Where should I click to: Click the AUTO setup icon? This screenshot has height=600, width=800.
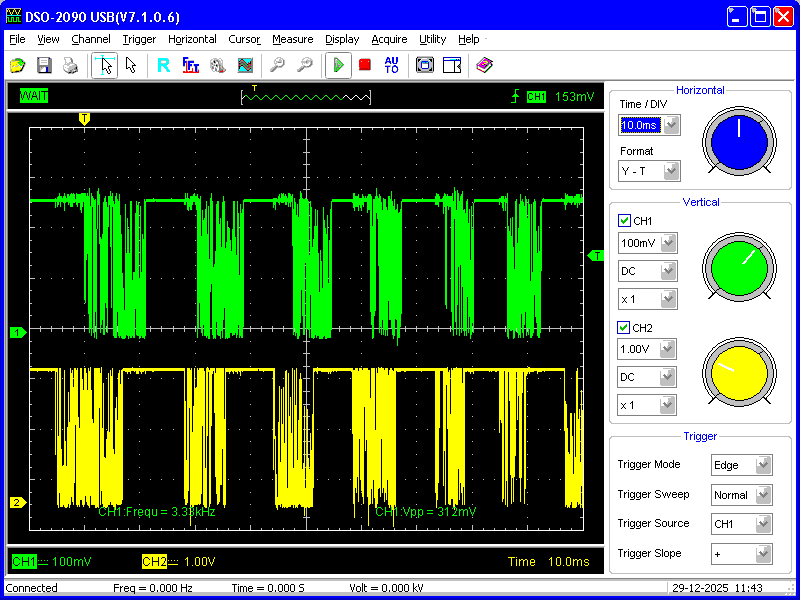(391, 65)
